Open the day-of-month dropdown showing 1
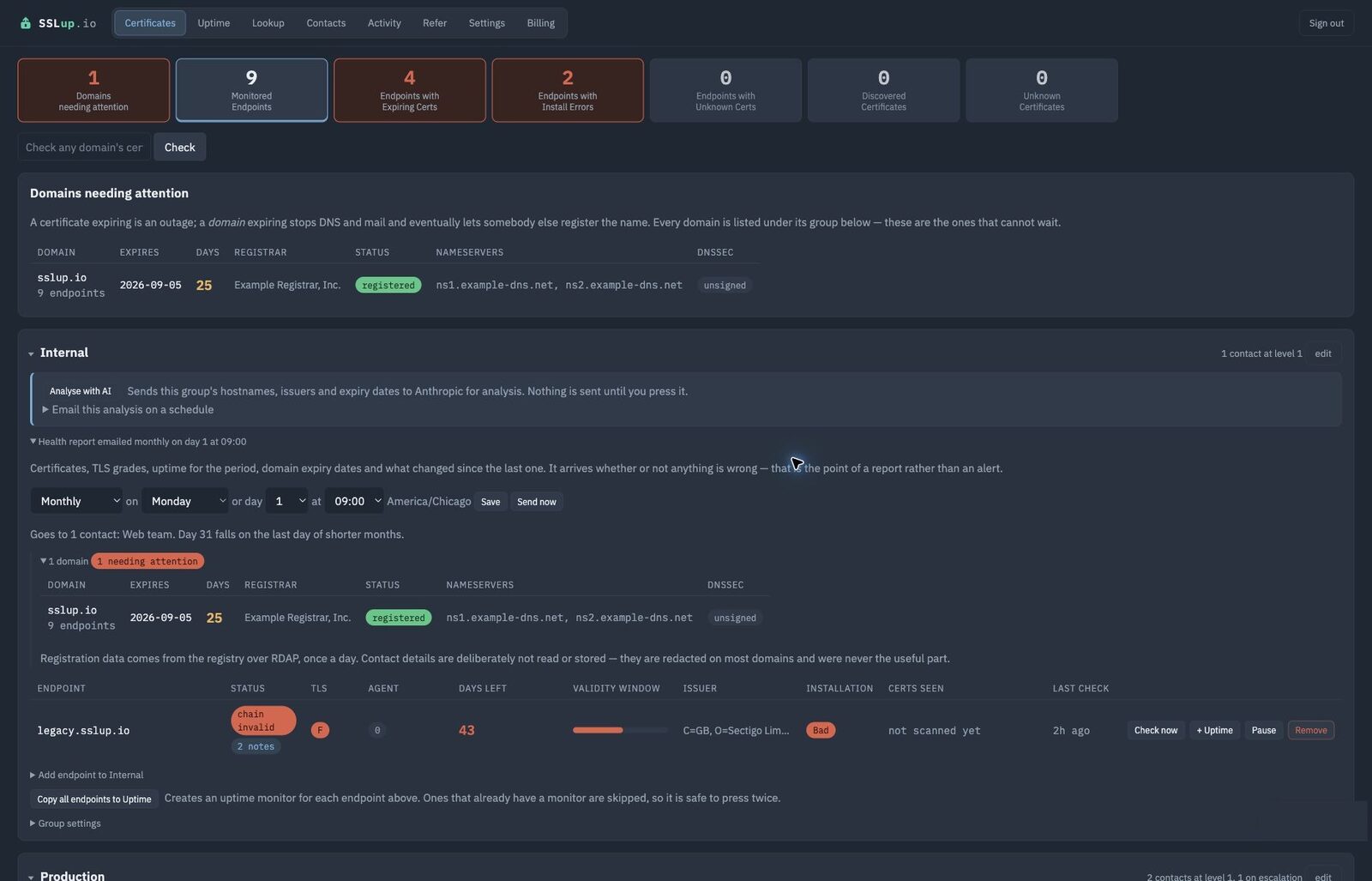Image resolution: width=1372 pixels, height=881 pixels. click(286, 501)
